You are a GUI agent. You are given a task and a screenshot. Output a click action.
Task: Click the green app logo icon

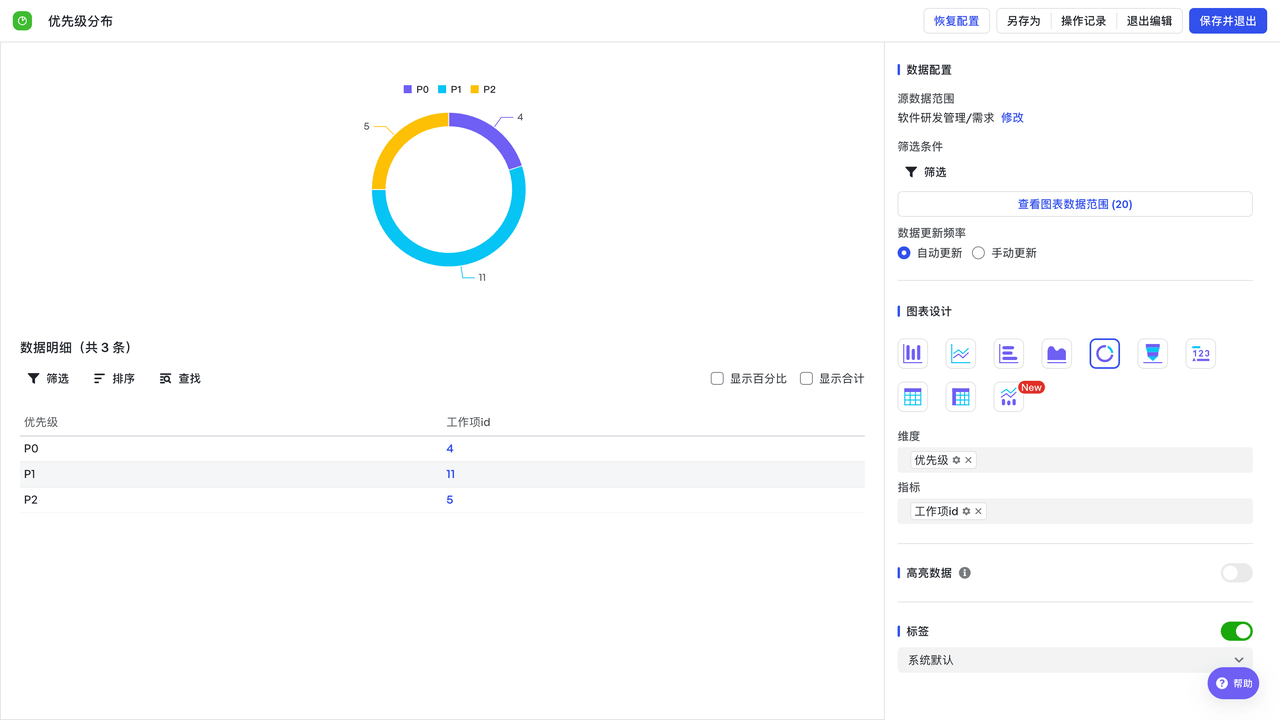click(22, 21)
